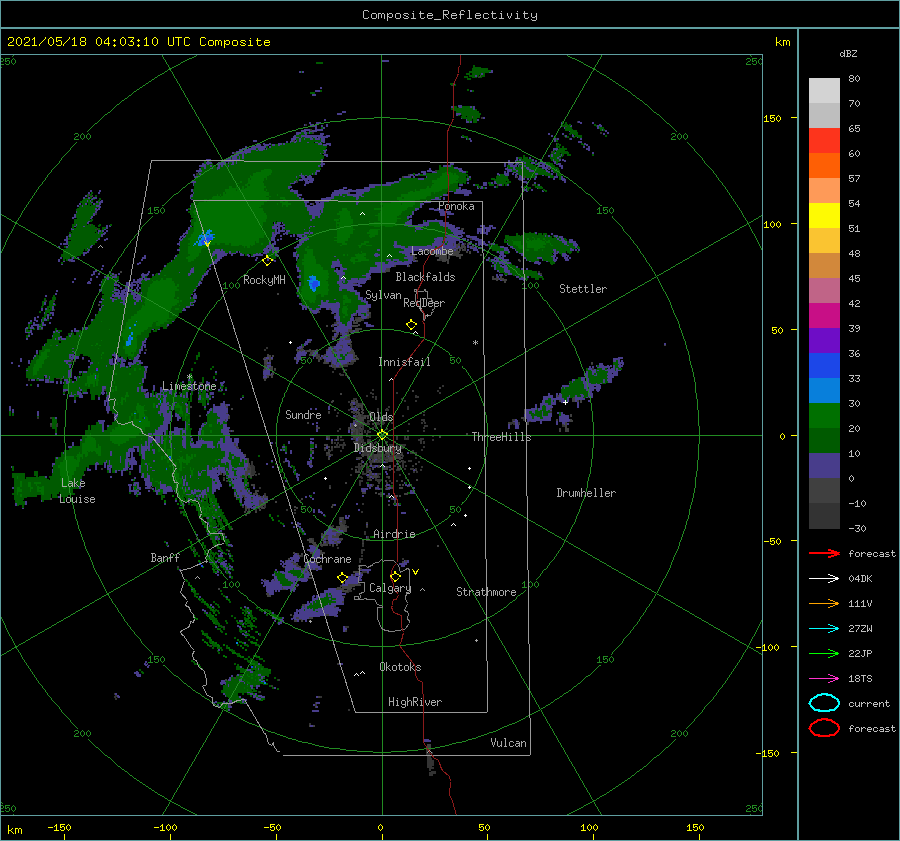Click the Sundre label on the map
The image size is (900, 841).
[303, 414]
